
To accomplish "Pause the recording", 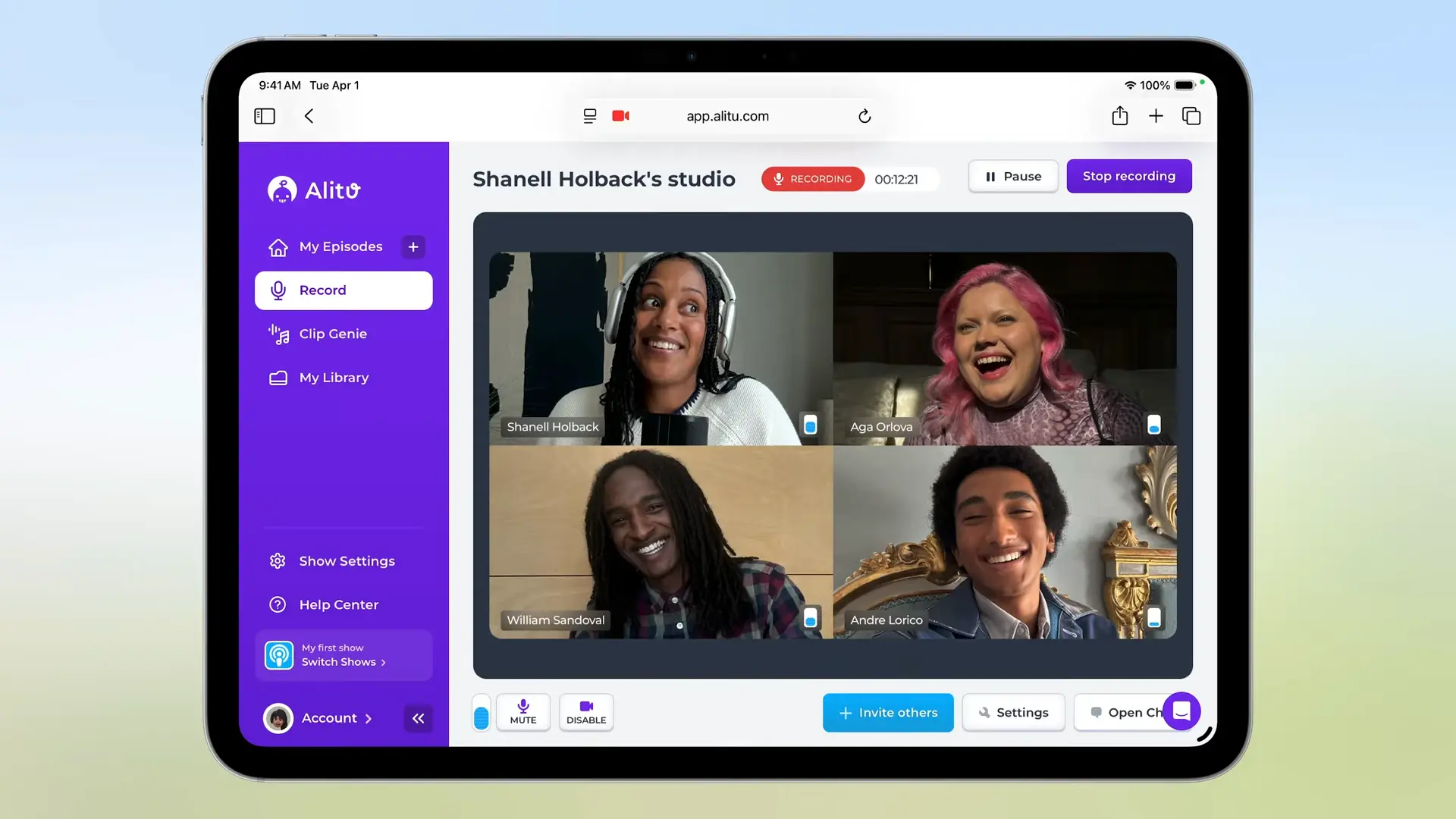I will [1013, 177].
